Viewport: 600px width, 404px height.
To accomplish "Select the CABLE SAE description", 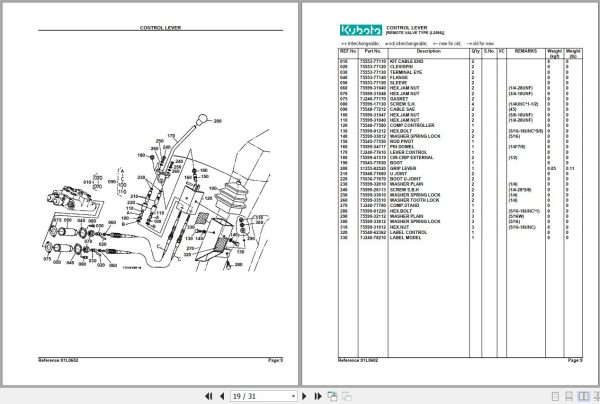I will point(402,109).
